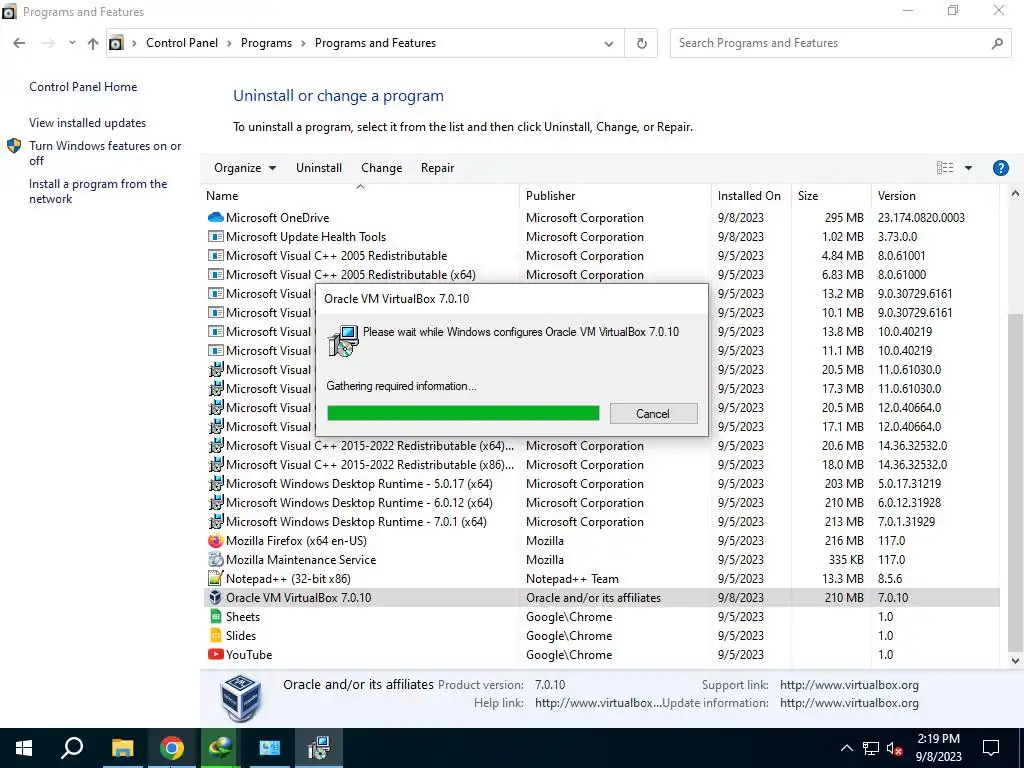Open Control Panel Home link
Screen dimensions: 1024x768
tap(83, 87)
